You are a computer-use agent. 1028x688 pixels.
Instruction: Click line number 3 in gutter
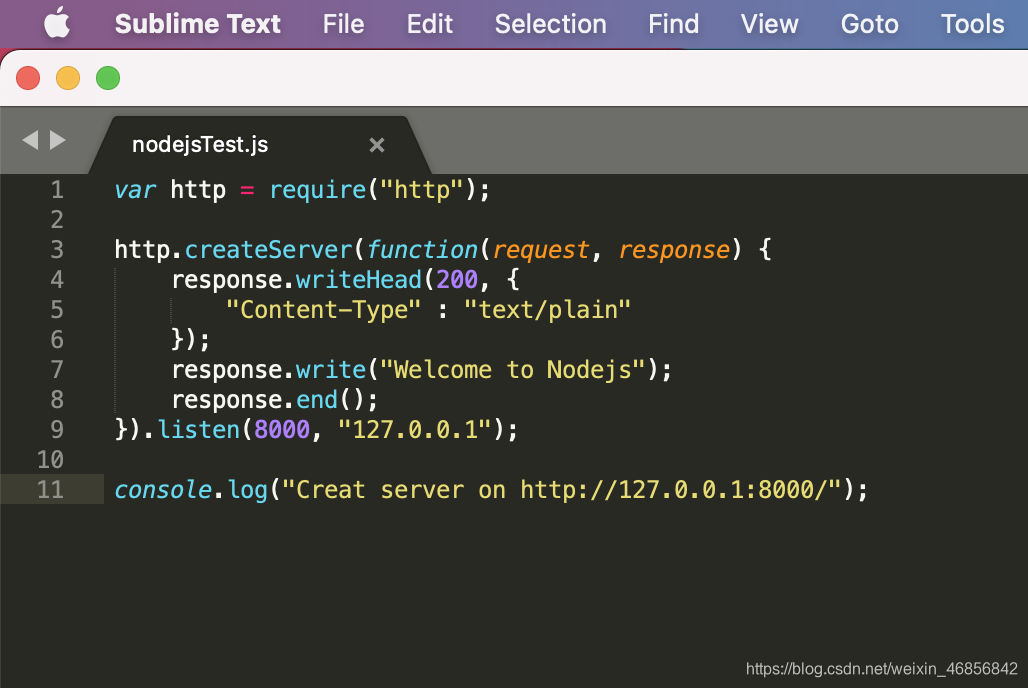[x=57, y=250]
